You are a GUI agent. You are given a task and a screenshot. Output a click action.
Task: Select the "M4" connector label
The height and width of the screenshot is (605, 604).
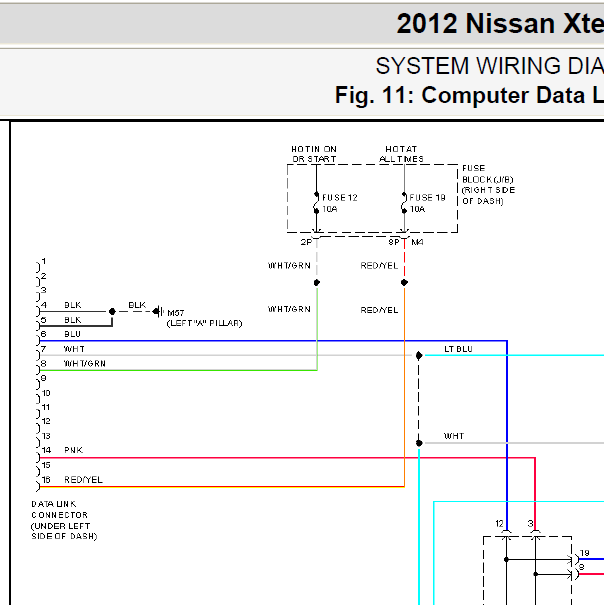[x=417, y=242]
